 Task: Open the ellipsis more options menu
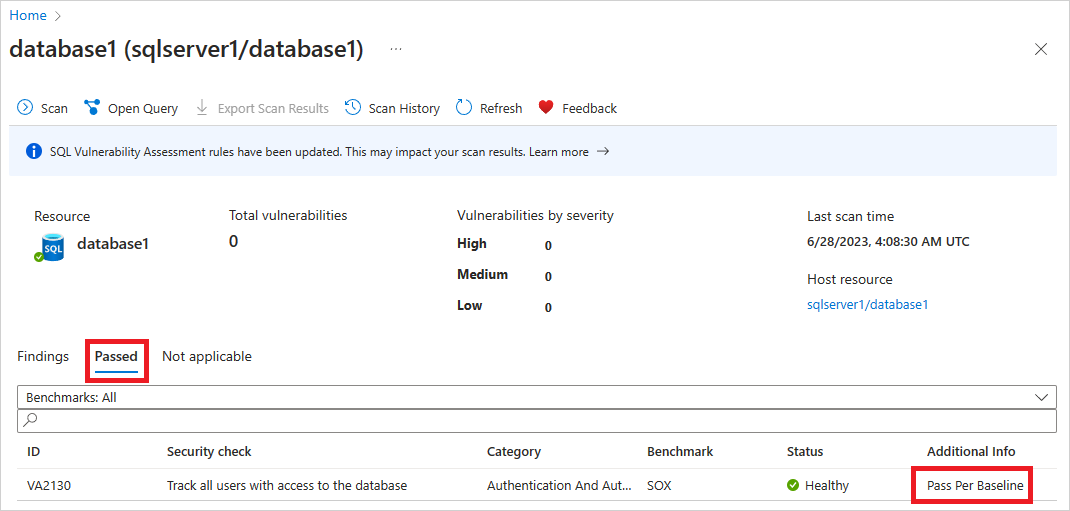click(396, 50)
